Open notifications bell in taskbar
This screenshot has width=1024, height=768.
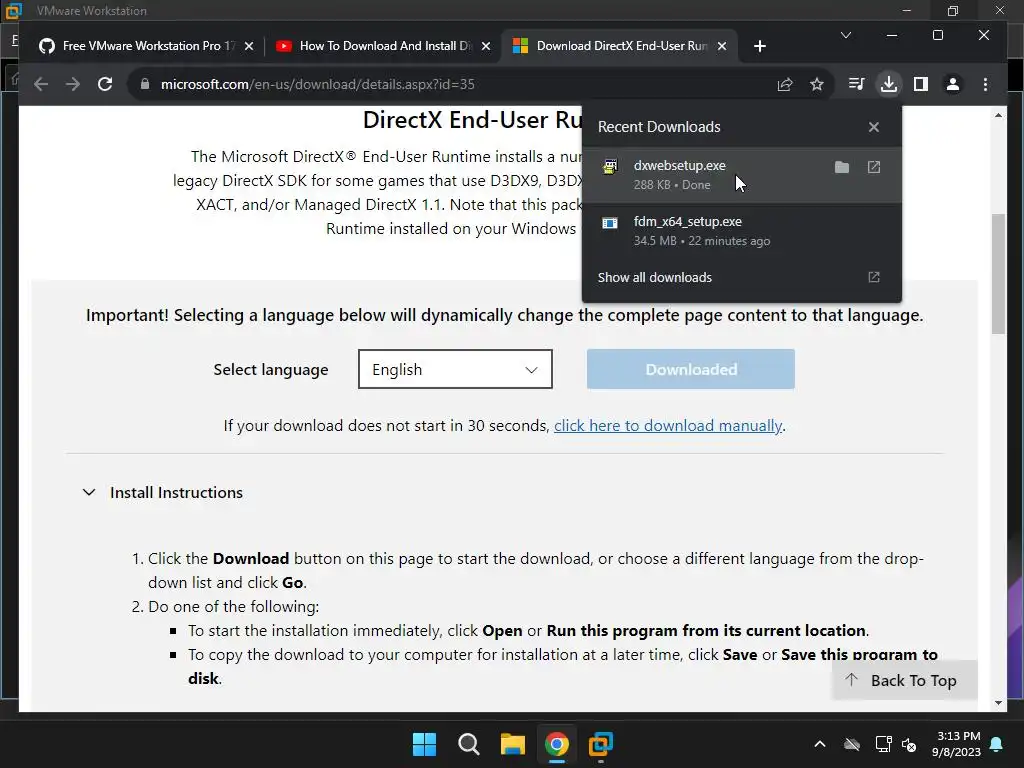coord(997,744)
